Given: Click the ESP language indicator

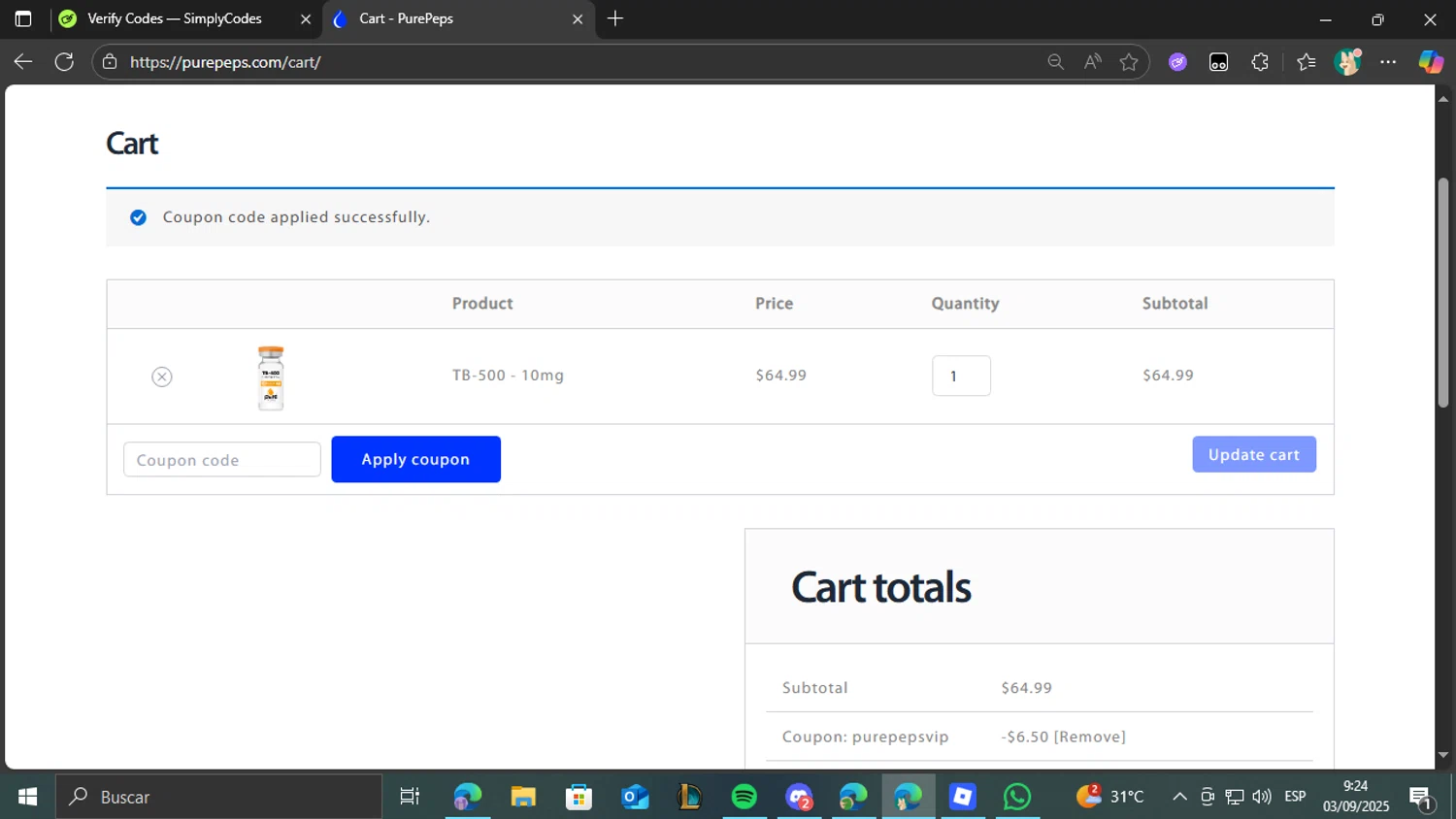Looking at the screenshot, I should 1295,797.
